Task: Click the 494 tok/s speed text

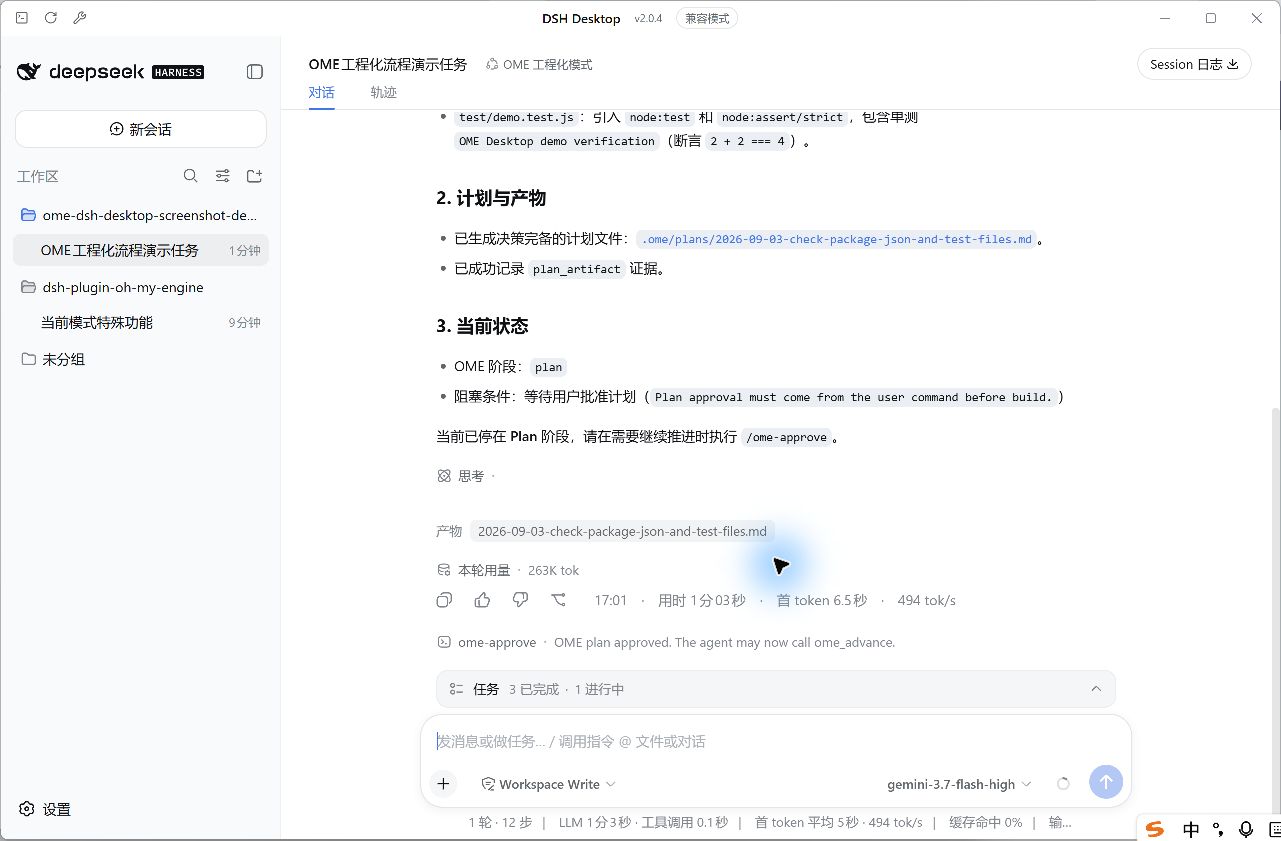Action: [x=927, y=600]
